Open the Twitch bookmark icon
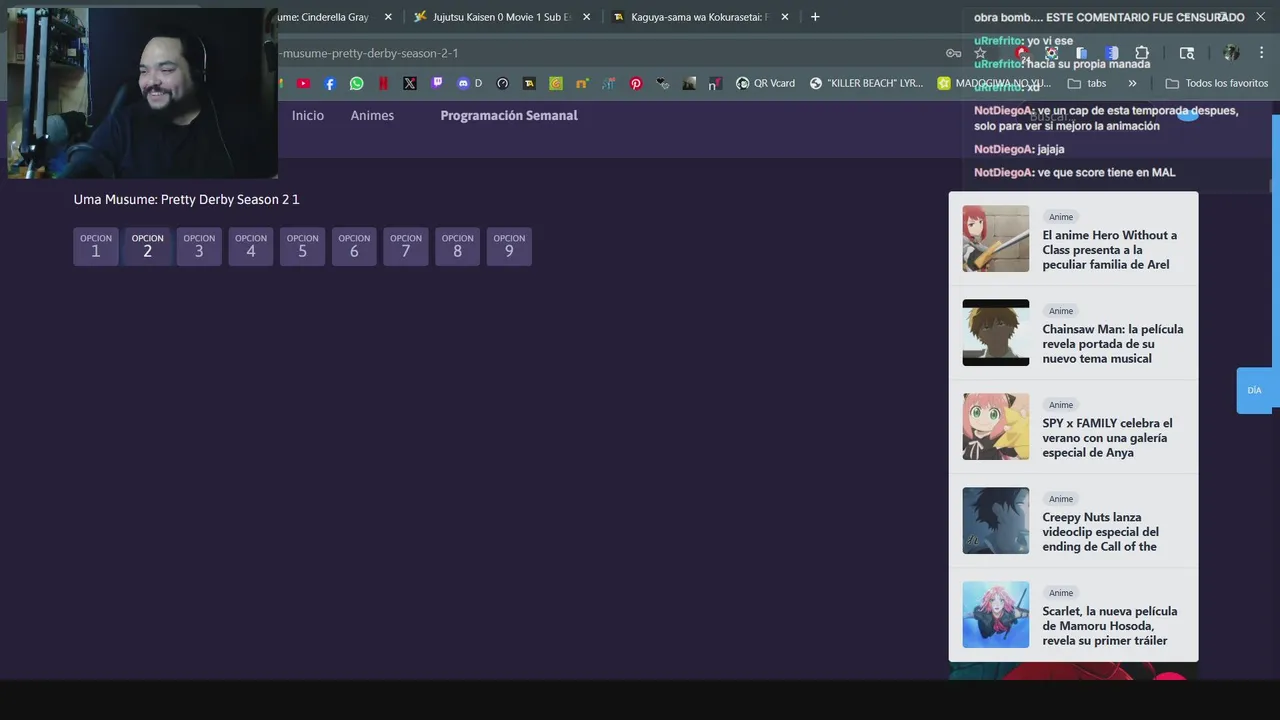This screenshot has width=1280, height=720. [x=437, y=84]
